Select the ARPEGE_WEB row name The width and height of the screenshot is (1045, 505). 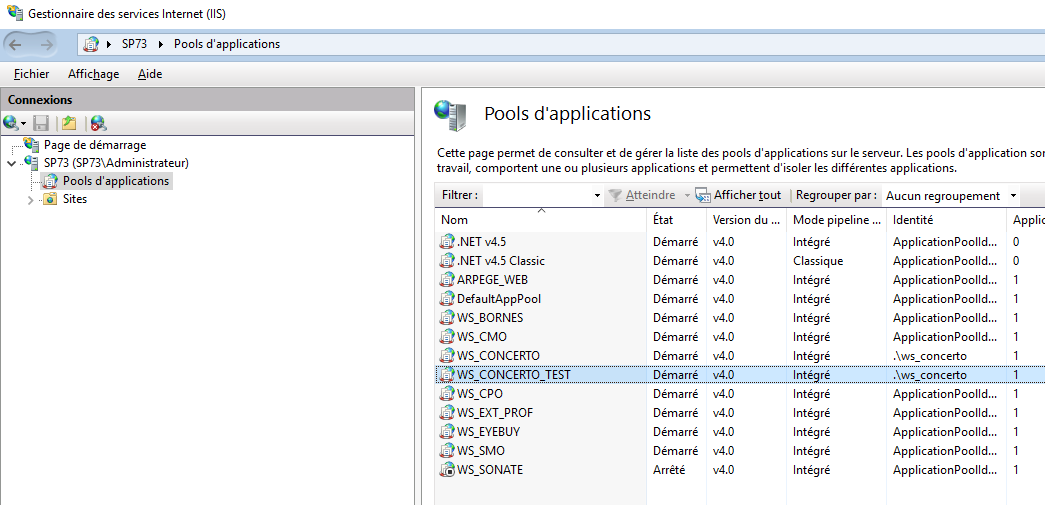tap(493, 280)
